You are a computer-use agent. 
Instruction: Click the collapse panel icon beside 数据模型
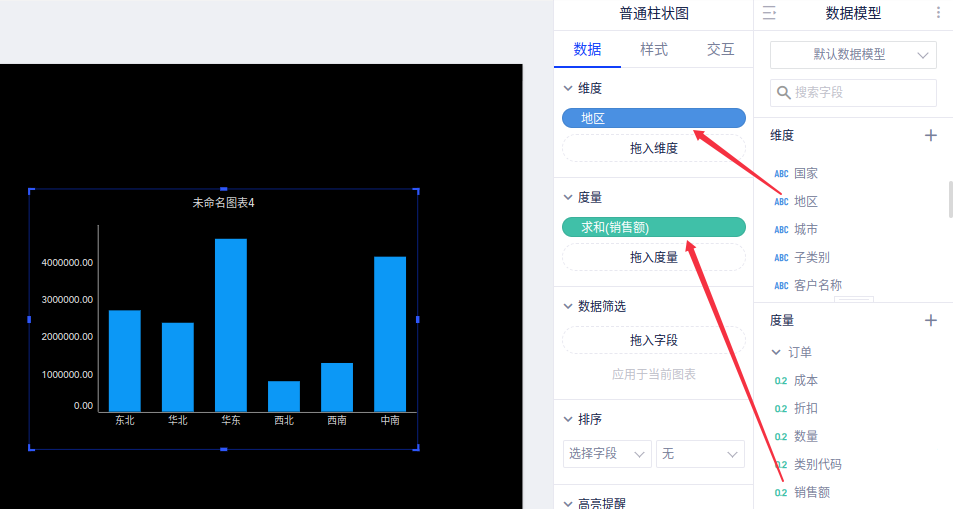(x=769, y=13)
